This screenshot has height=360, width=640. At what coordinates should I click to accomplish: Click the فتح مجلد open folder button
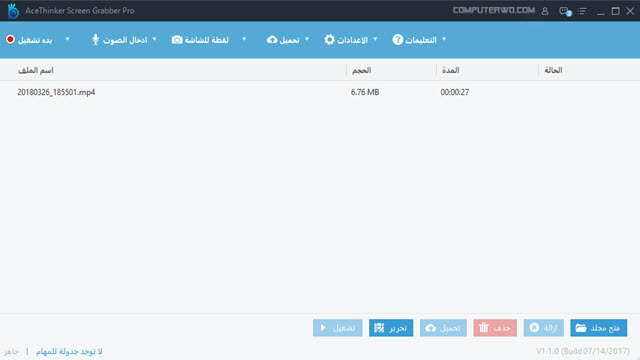coord(599,328)
